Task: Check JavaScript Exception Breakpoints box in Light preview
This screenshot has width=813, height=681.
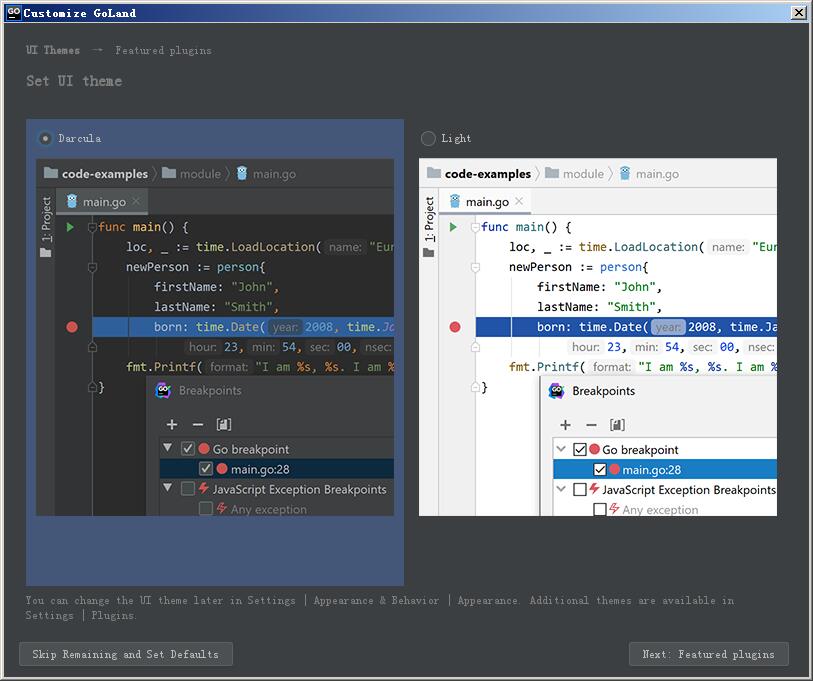Action: (580, 489)
